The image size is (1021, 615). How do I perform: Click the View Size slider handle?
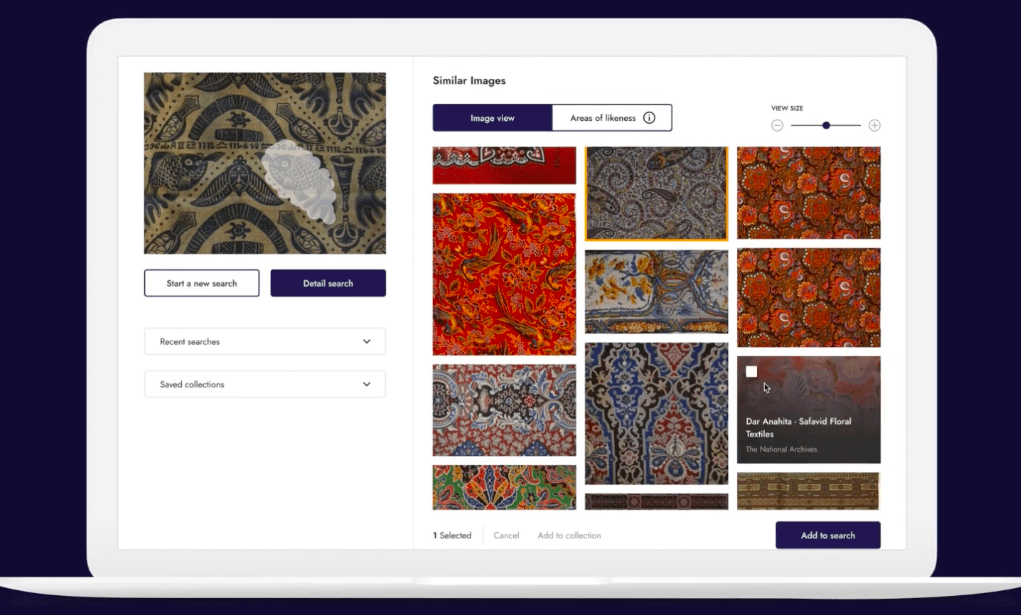[x=826, y=125]
